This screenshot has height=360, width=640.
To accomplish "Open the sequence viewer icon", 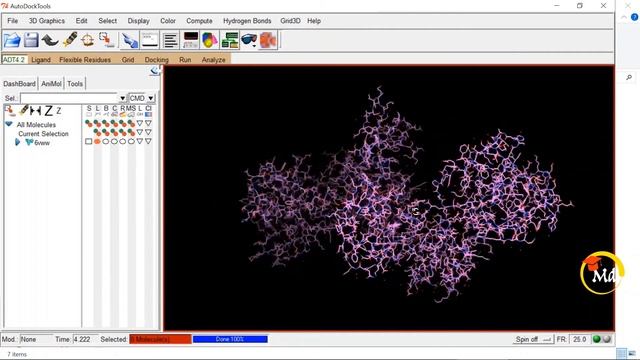I will coord(150,40).
